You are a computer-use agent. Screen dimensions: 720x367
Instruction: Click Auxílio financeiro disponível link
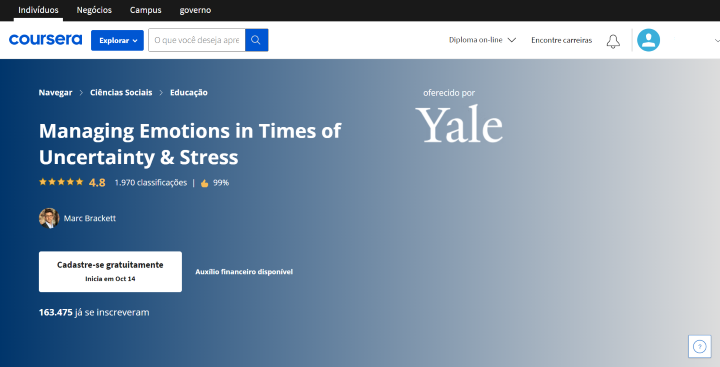[x=244, y=272]
